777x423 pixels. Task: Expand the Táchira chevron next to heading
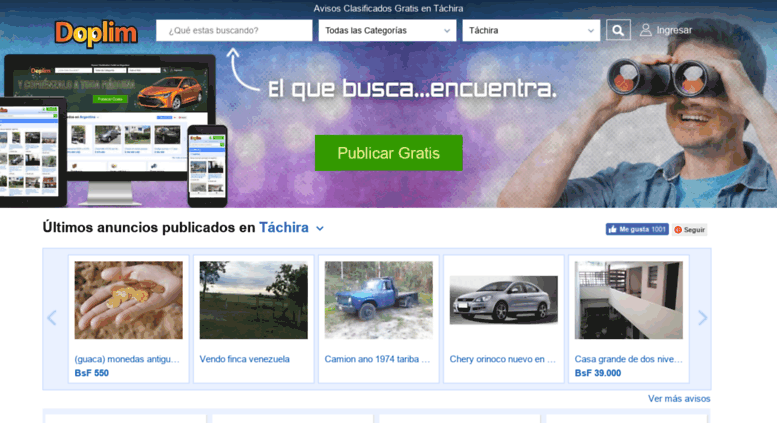tap(320, 228)
